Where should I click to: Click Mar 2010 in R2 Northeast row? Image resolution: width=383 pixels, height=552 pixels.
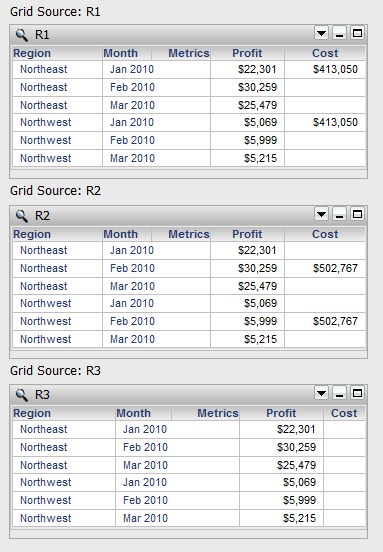pyautogui.click(x=132, y=286)
